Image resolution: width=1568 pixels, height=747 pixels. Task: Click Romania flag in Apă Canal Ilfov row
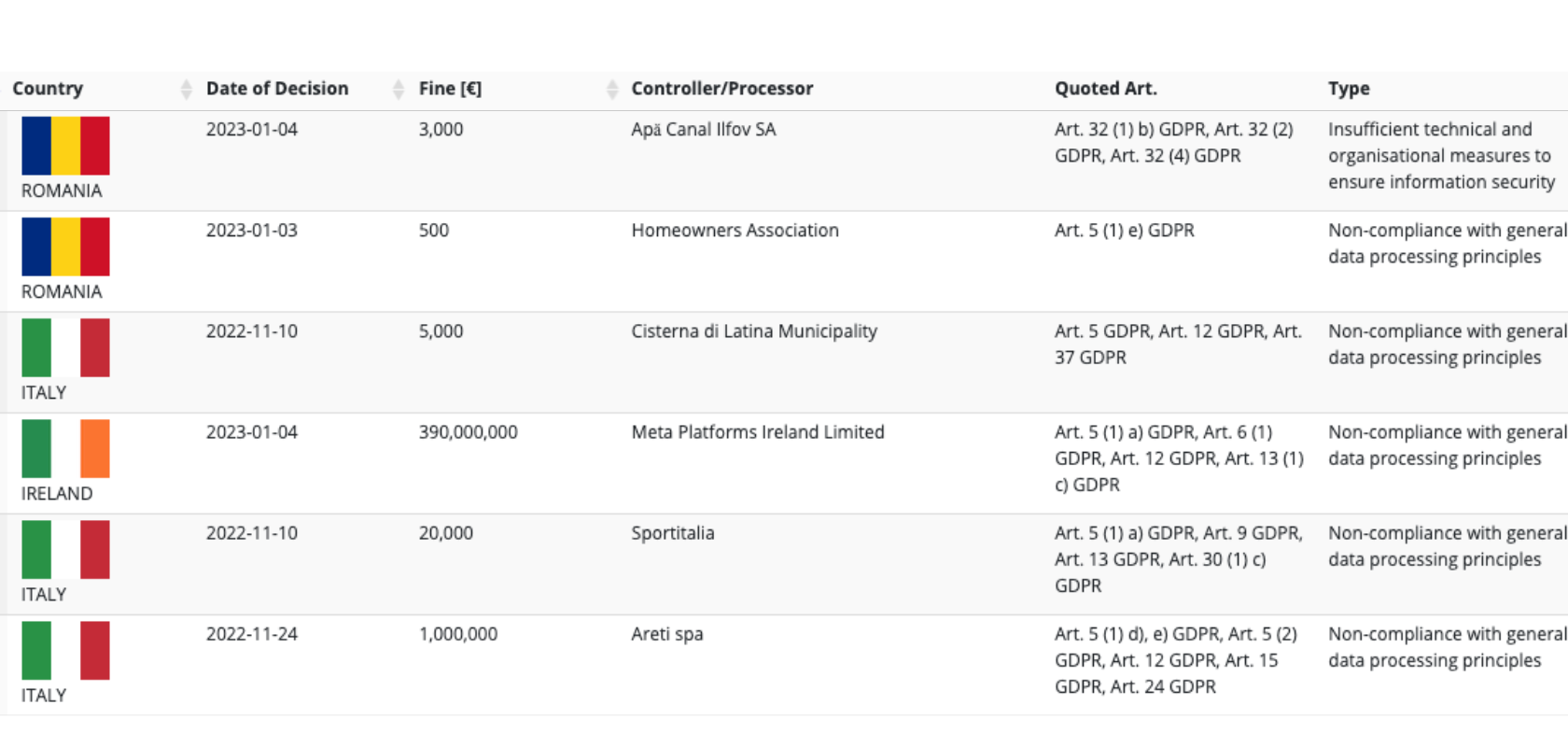[65, 146]
